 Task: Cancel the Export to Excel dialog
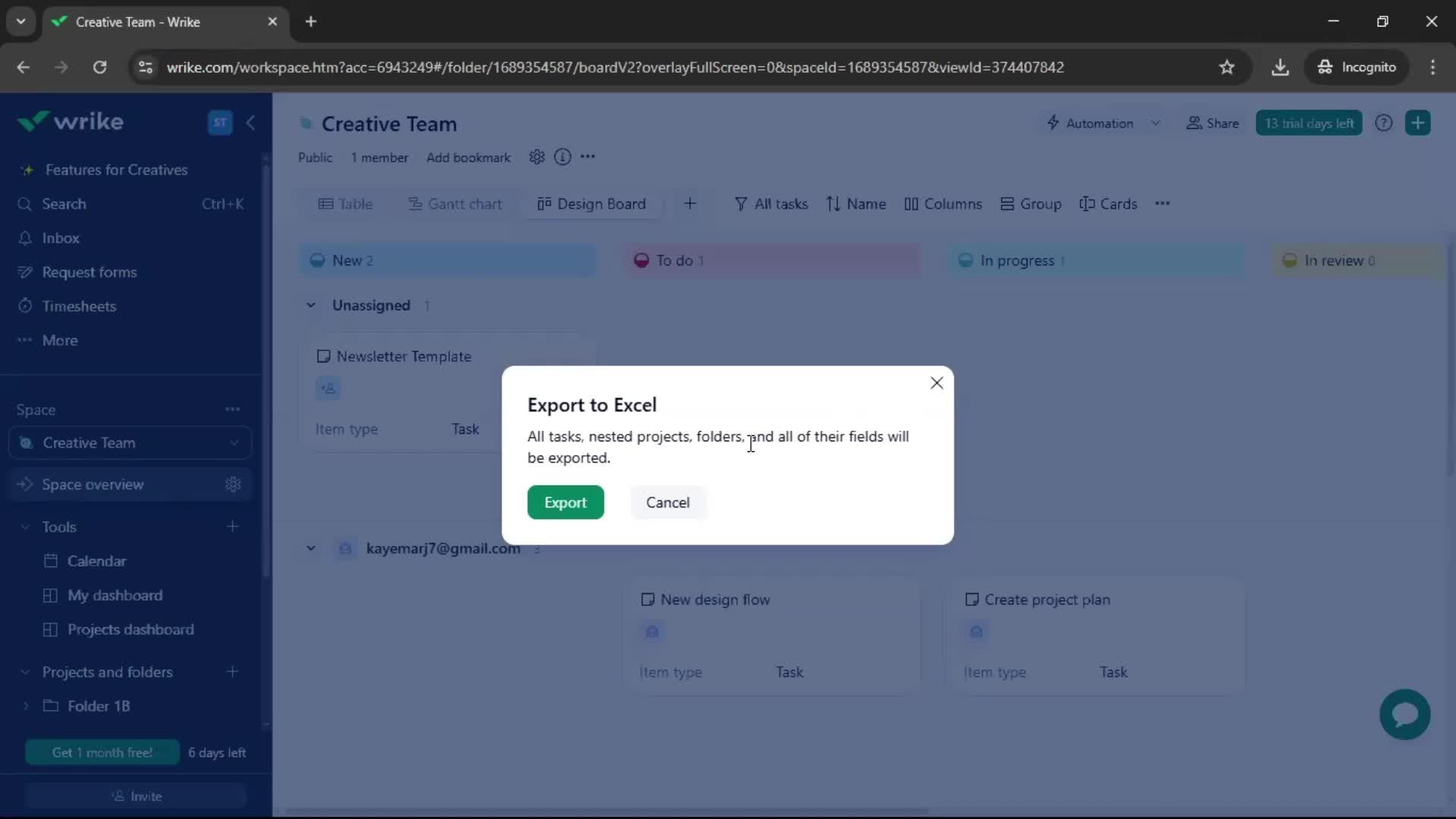[667, 502]
